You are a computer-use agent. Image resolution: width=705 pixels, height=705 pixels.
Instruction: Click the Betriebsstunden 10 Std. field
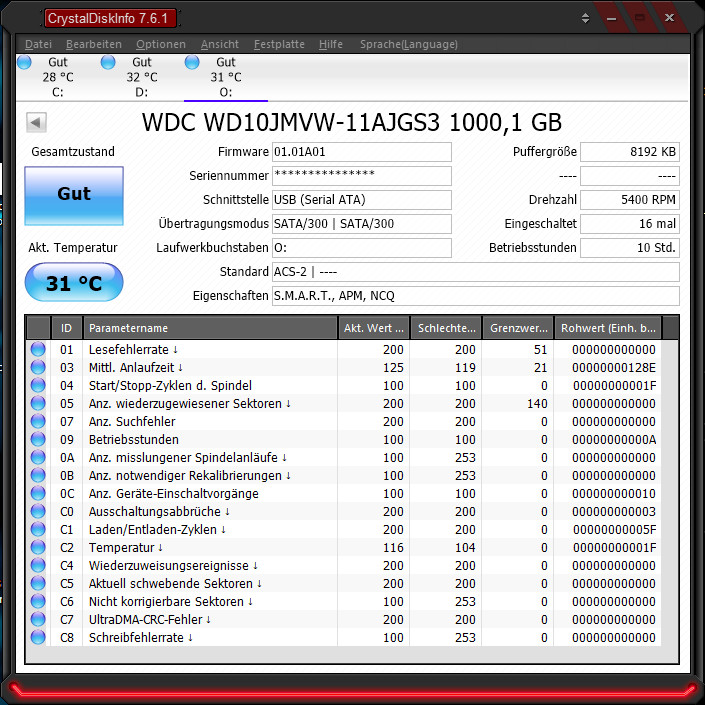tap(630, 248)
